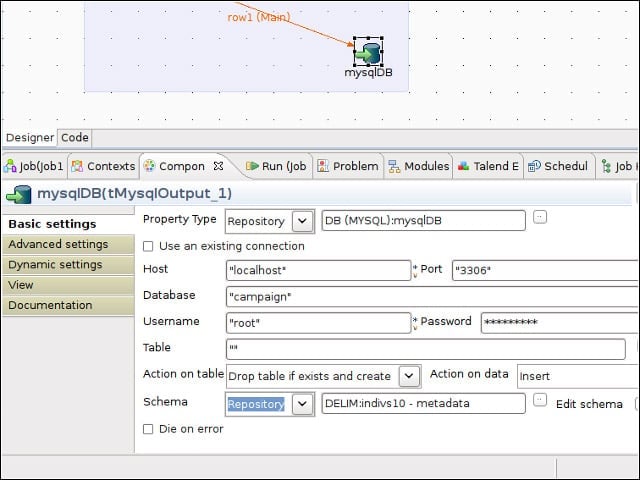Click the Problems tab icon
The image size is (640, 480).
click(x=323, y=166)
